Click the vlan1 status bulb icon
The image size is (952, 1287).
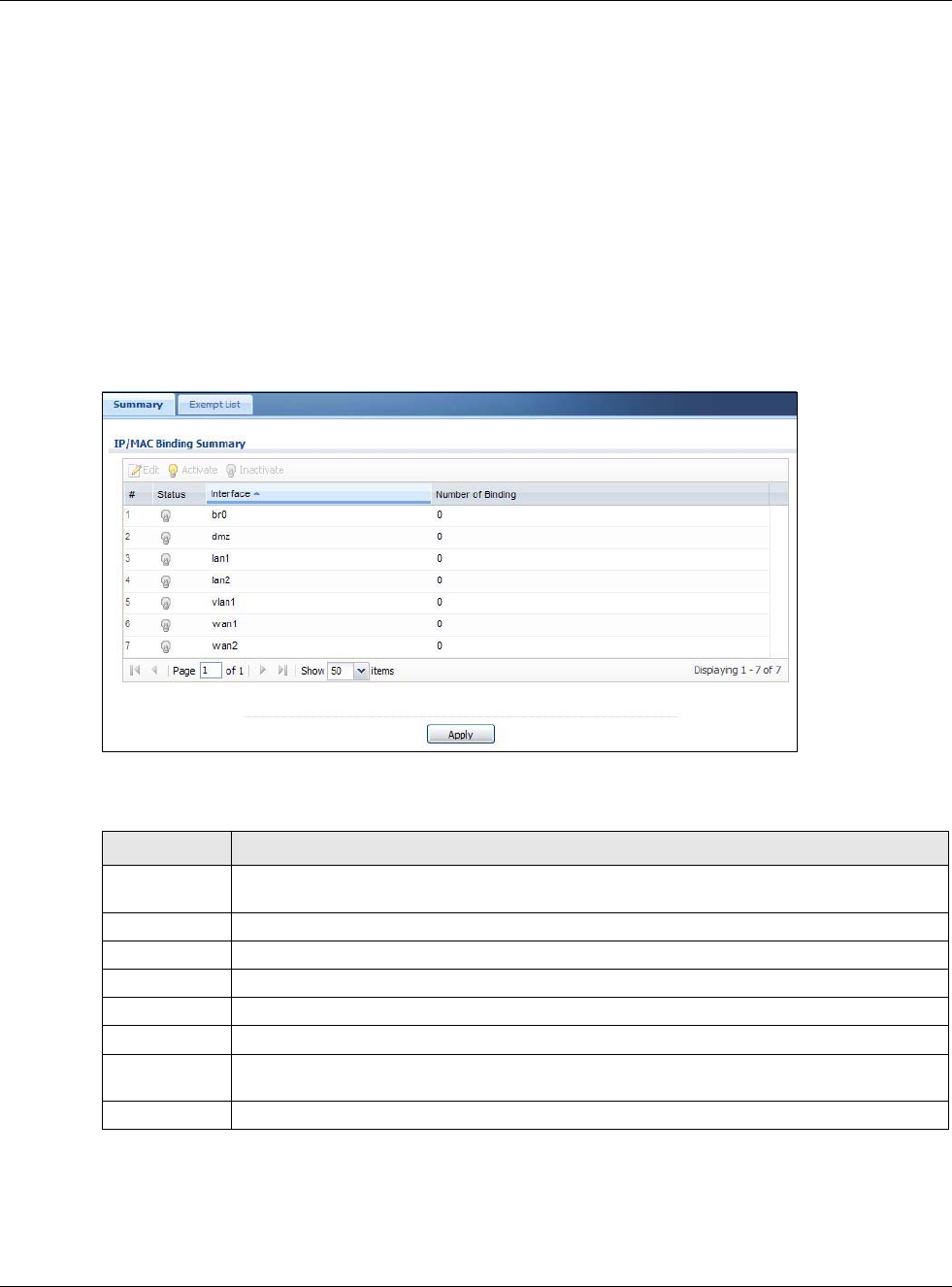pos(166,603)
